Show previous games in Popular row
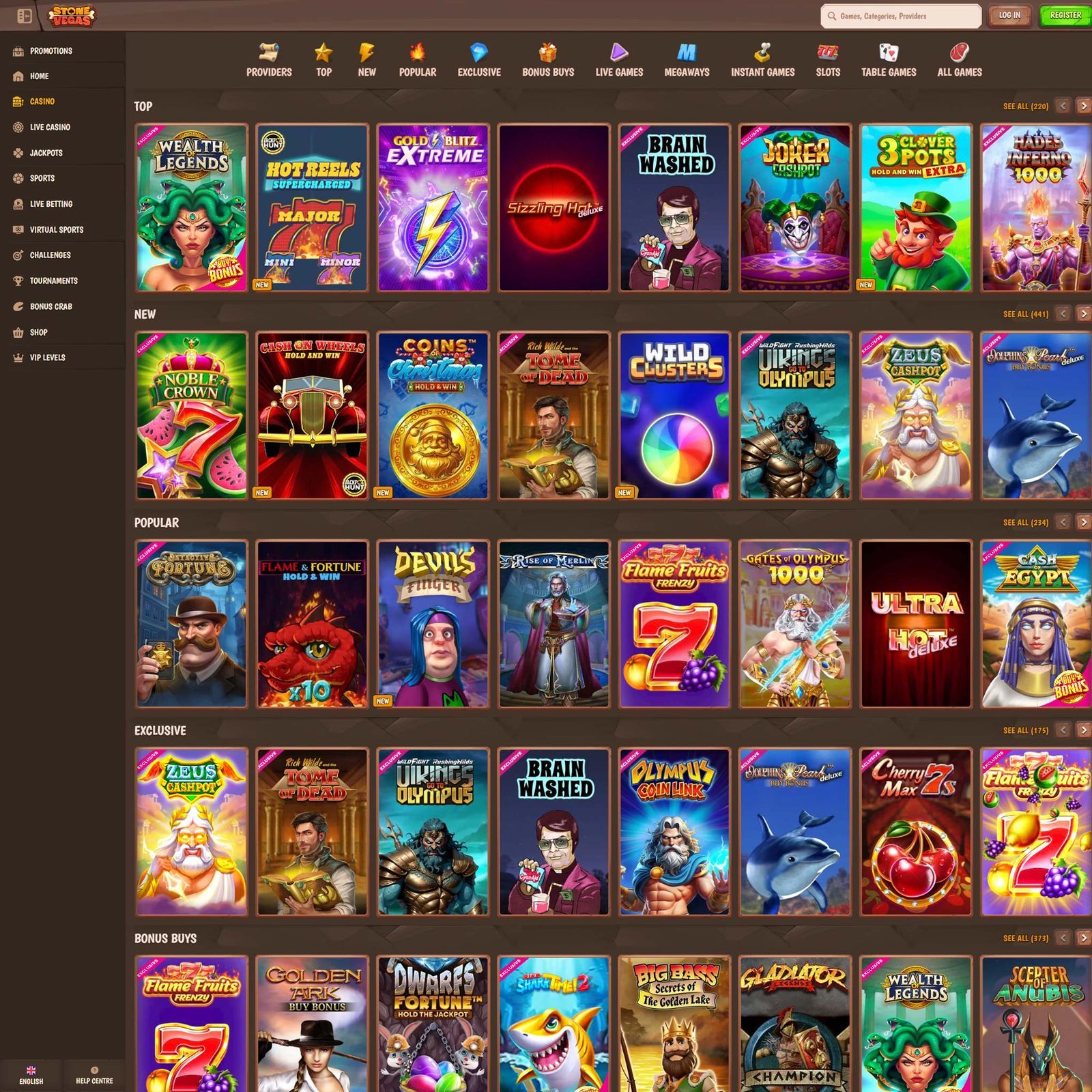This screenshot has width=1092, height=1092. (x=1063, y=522)
